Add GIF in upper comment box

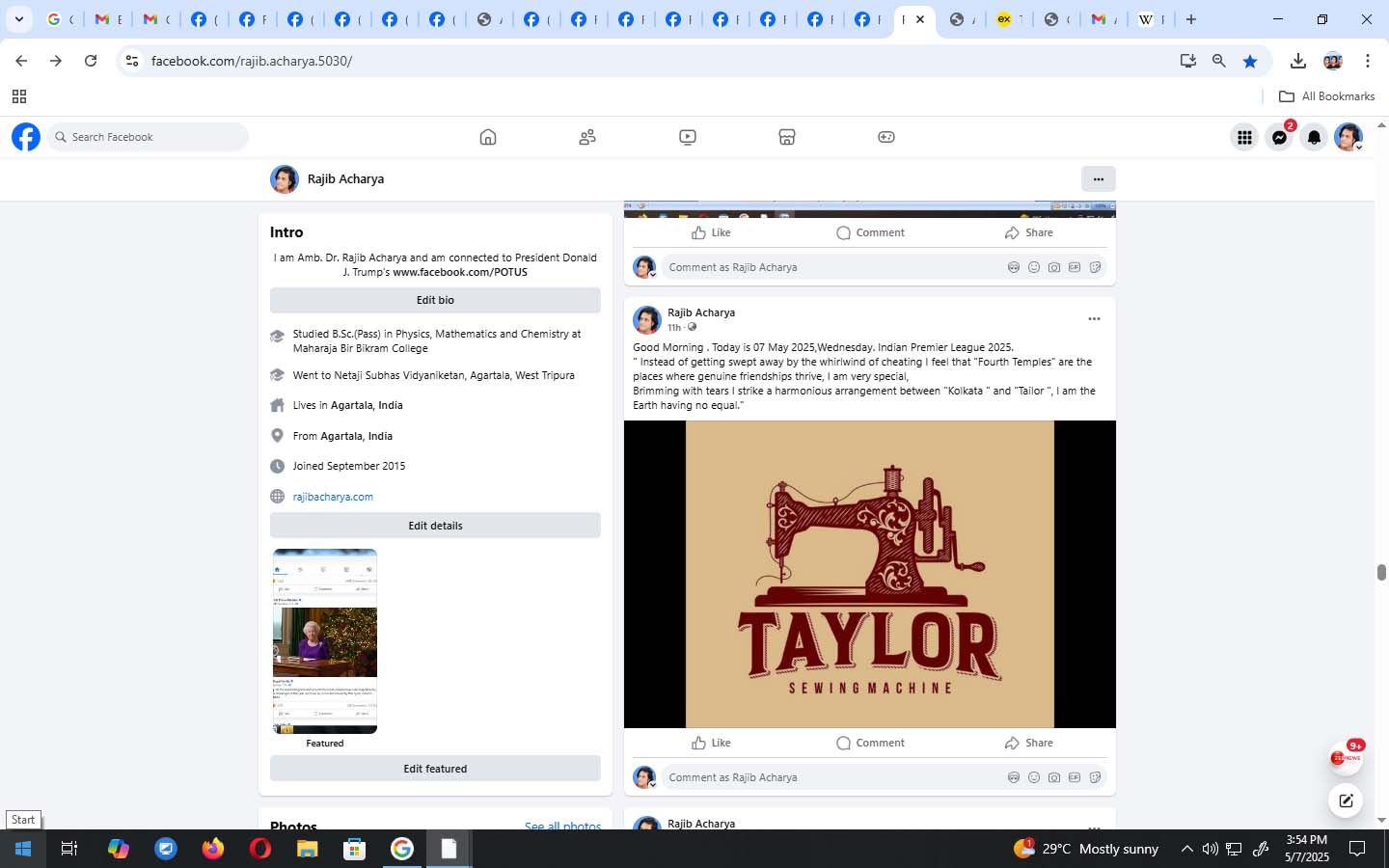point(1075,267)
